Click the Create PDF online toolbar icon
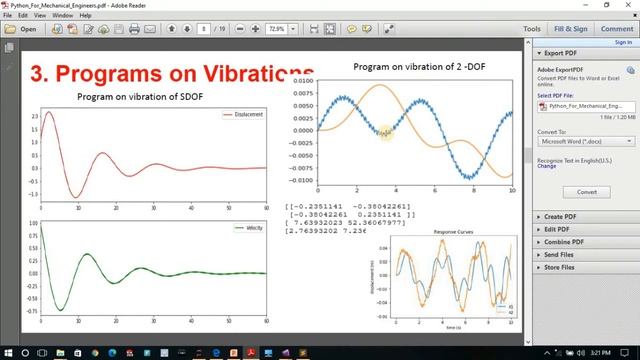The height and width of the screenshot is (360, 640). coord(57,29)
